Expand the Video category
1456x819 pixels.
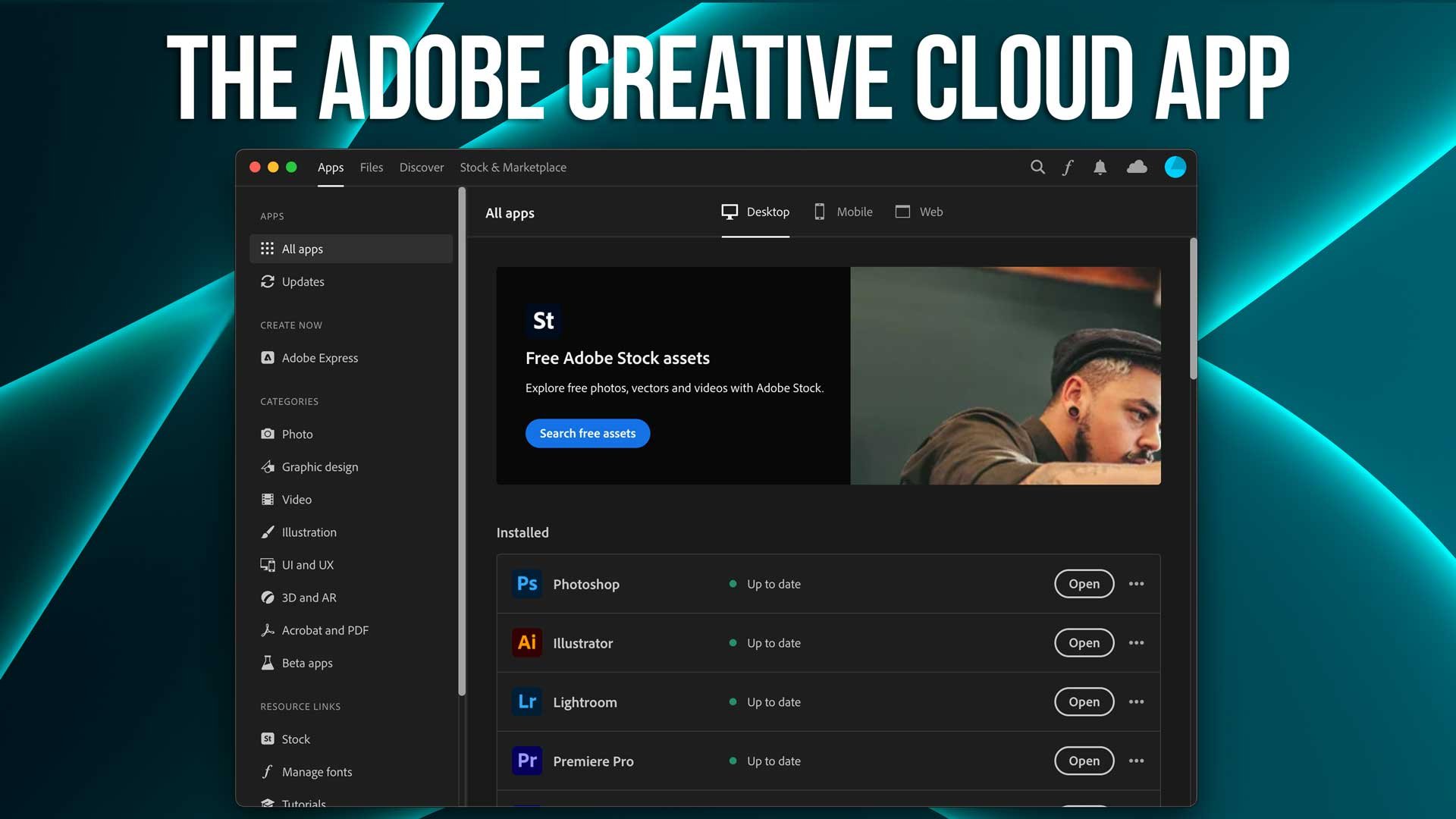tap(296, 499)
